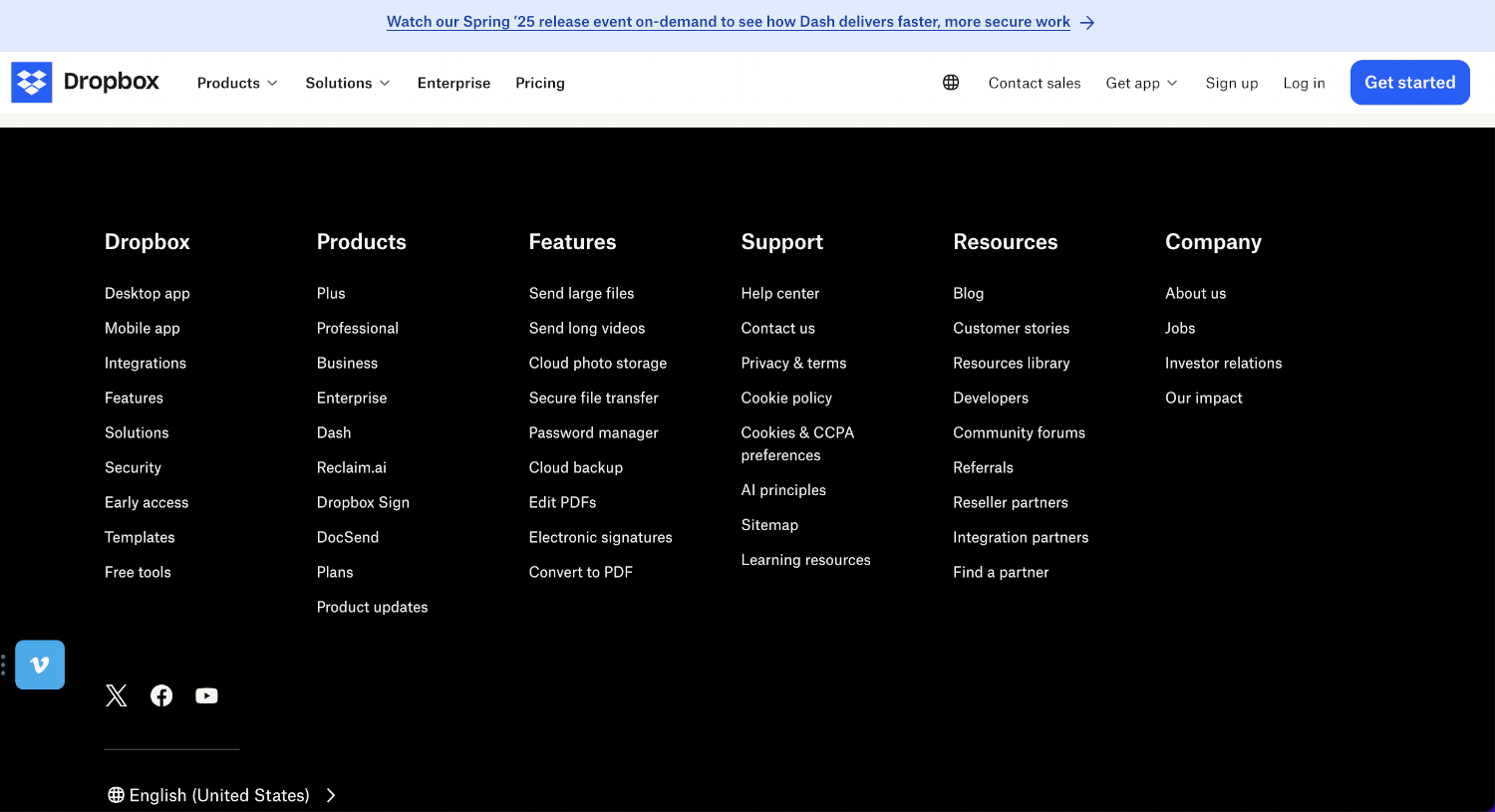This screenshot has height=812, width=1495.
Task: Expand the Get app dropdown
Action: click(x=1142, y=83)
